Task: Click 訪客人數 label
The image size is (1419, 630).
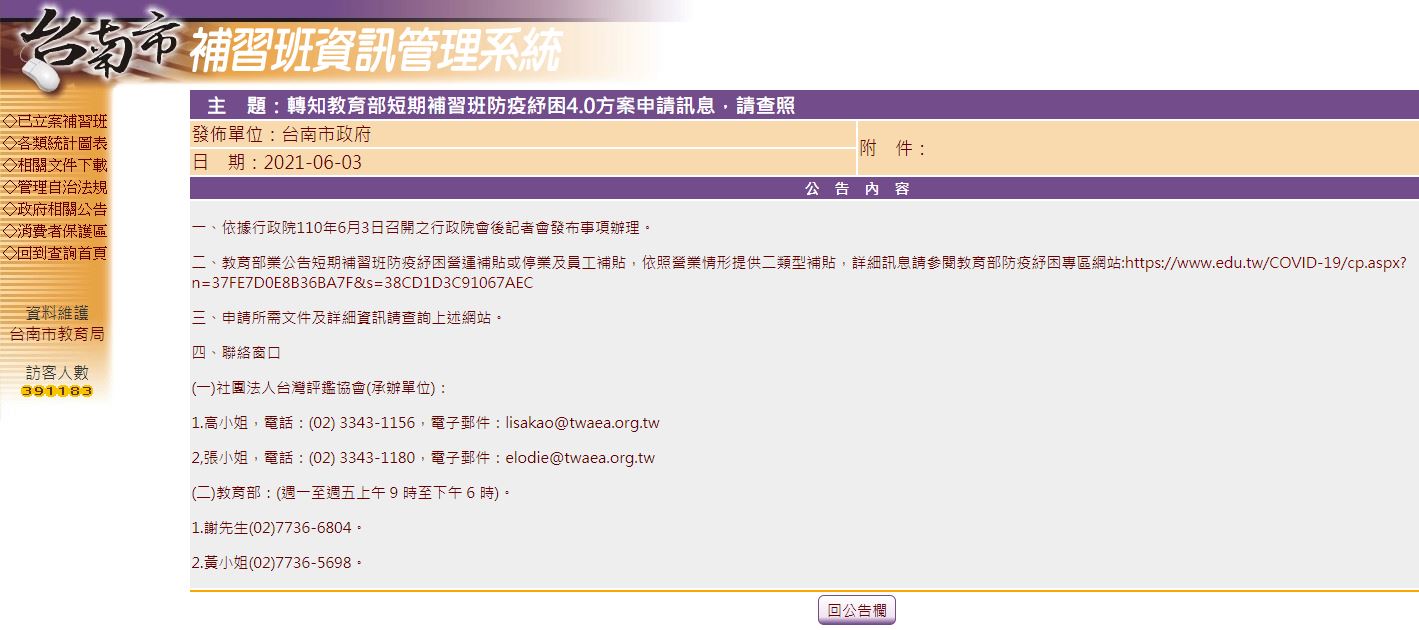Action: 57,372
